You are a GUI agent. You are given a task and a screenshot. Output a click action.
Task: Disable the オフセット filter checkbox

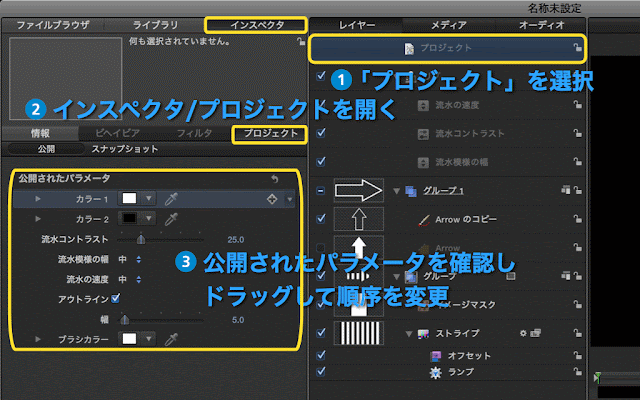point(321,355)
